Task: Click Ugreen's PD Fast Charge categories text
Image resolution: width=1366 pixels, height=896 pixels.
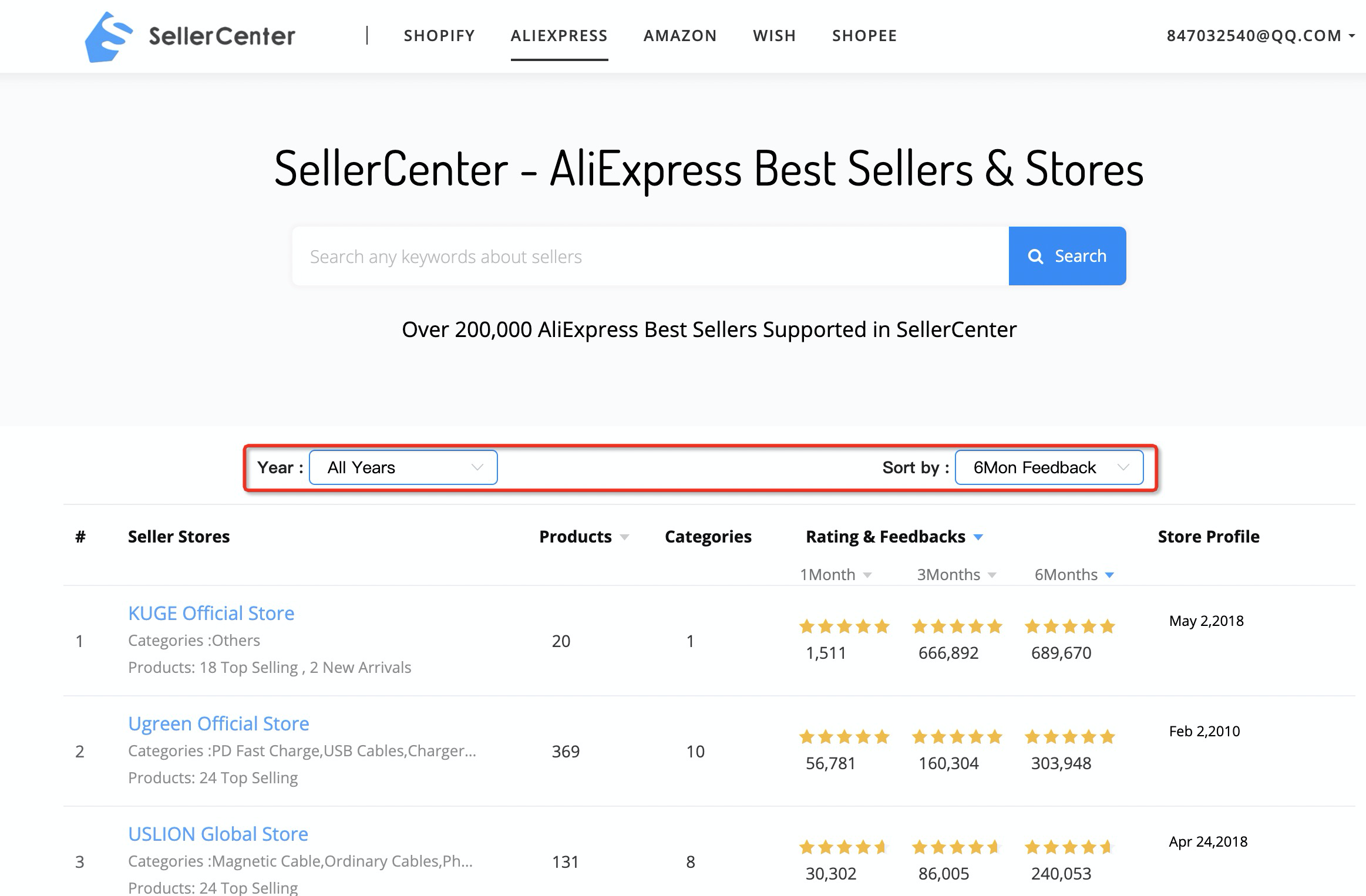Action: click(x=302, y=751)
